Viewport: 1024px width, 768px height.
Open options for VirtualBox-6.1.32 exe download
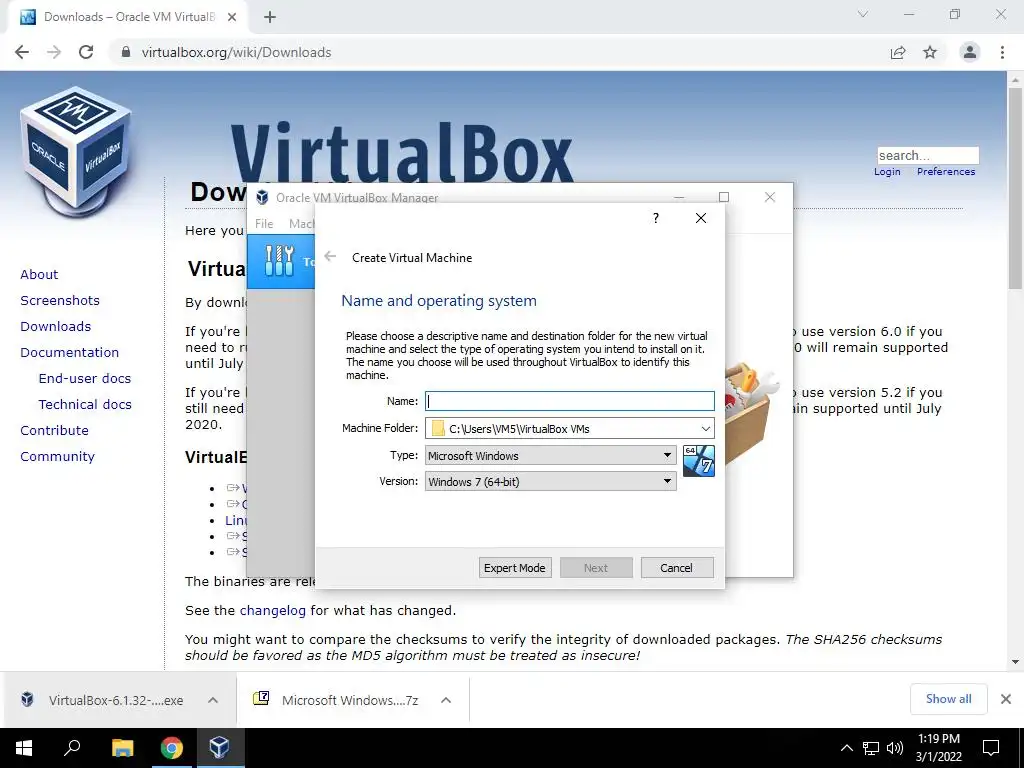point(213,700)
